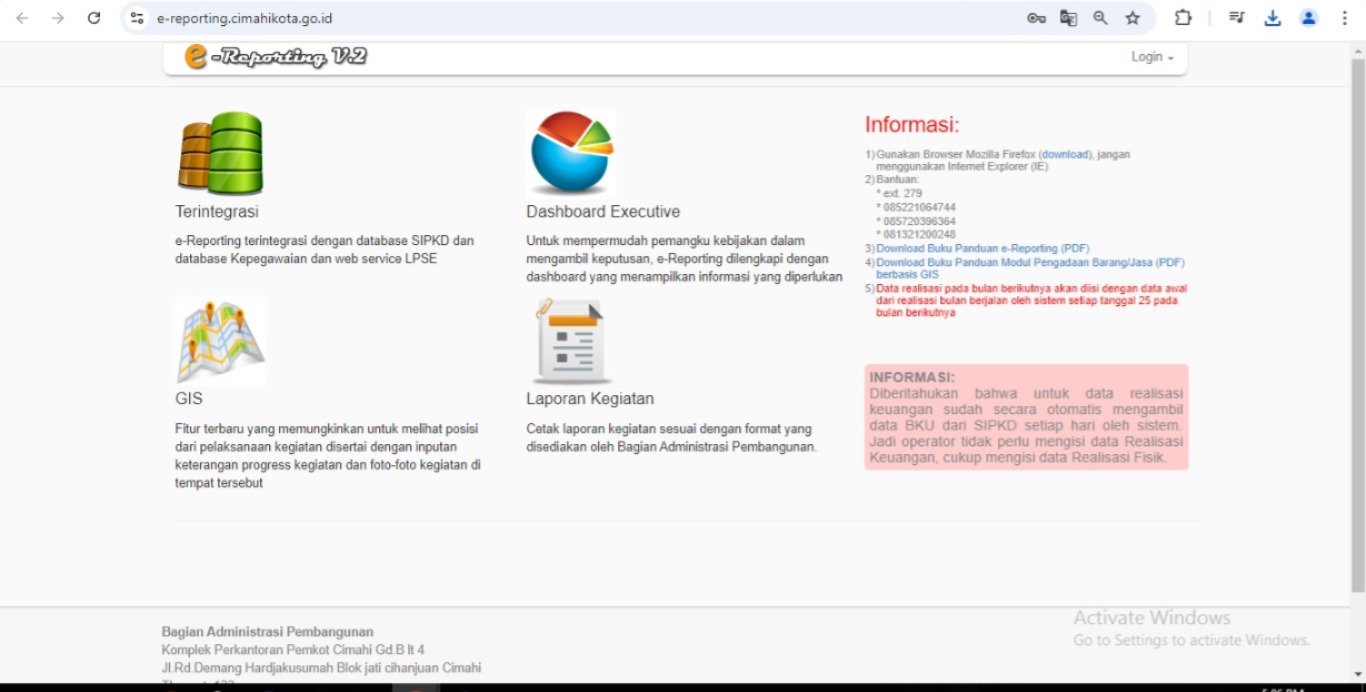Expand the Login dropdown
Viewport: 1366px width, 692px height.
click(1152, 57)
